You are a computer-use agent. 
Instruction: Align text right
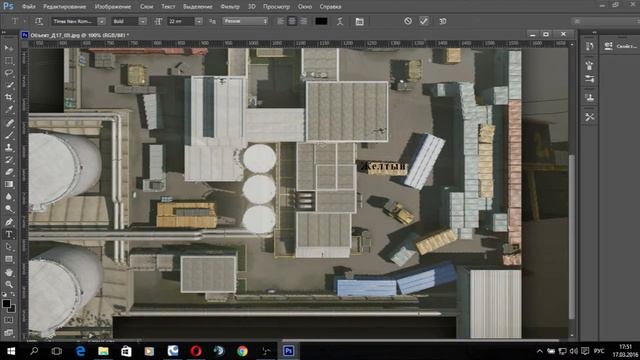pyautogui.click(x=303, y=21)
